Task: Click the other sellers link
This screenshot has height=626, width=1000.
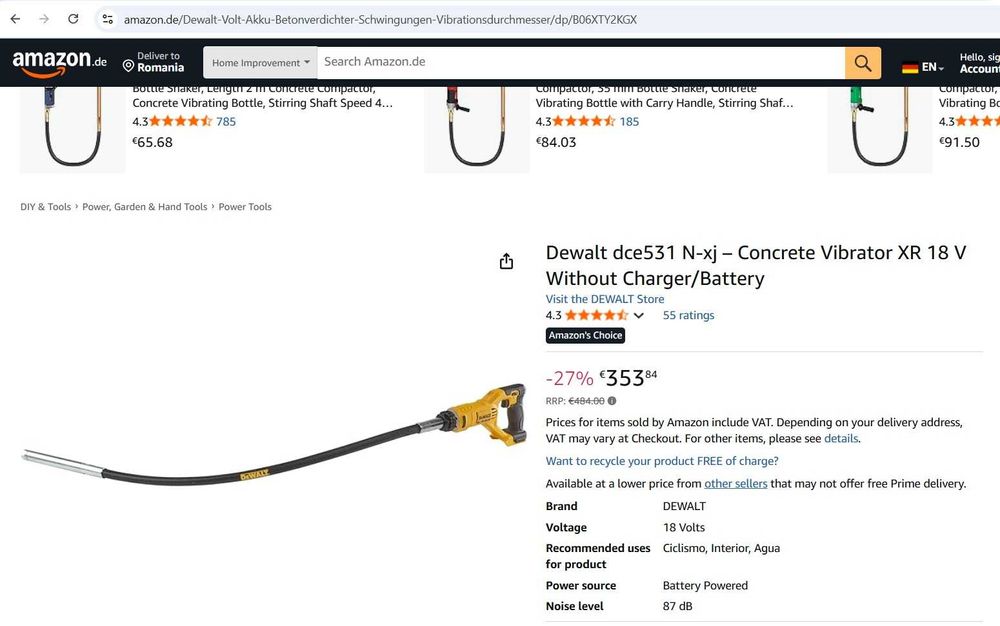Action: [x=735, y=484]
